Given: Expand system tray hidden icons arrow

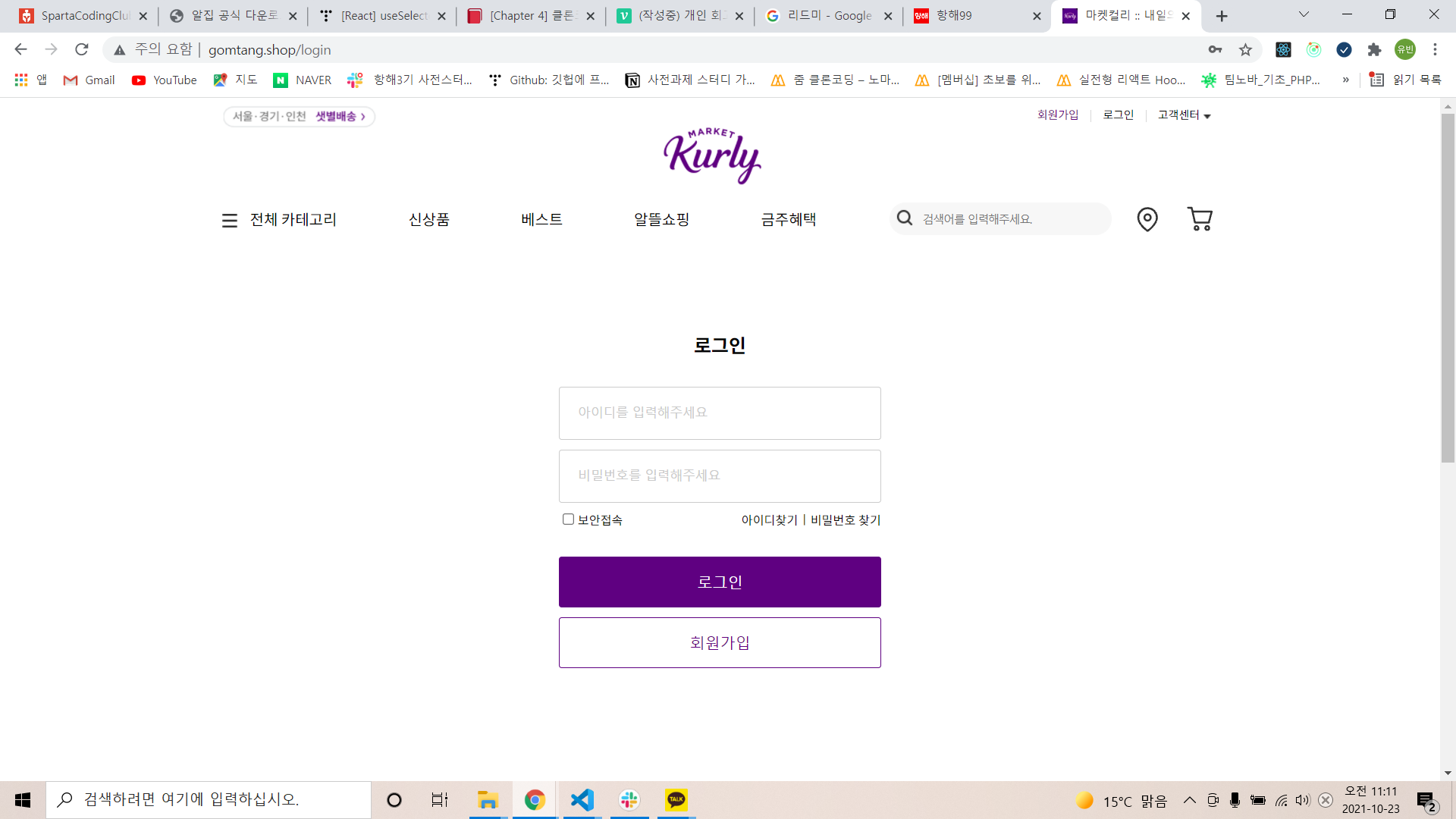Looking at the screenshot, I should [x=1189, y=800].
